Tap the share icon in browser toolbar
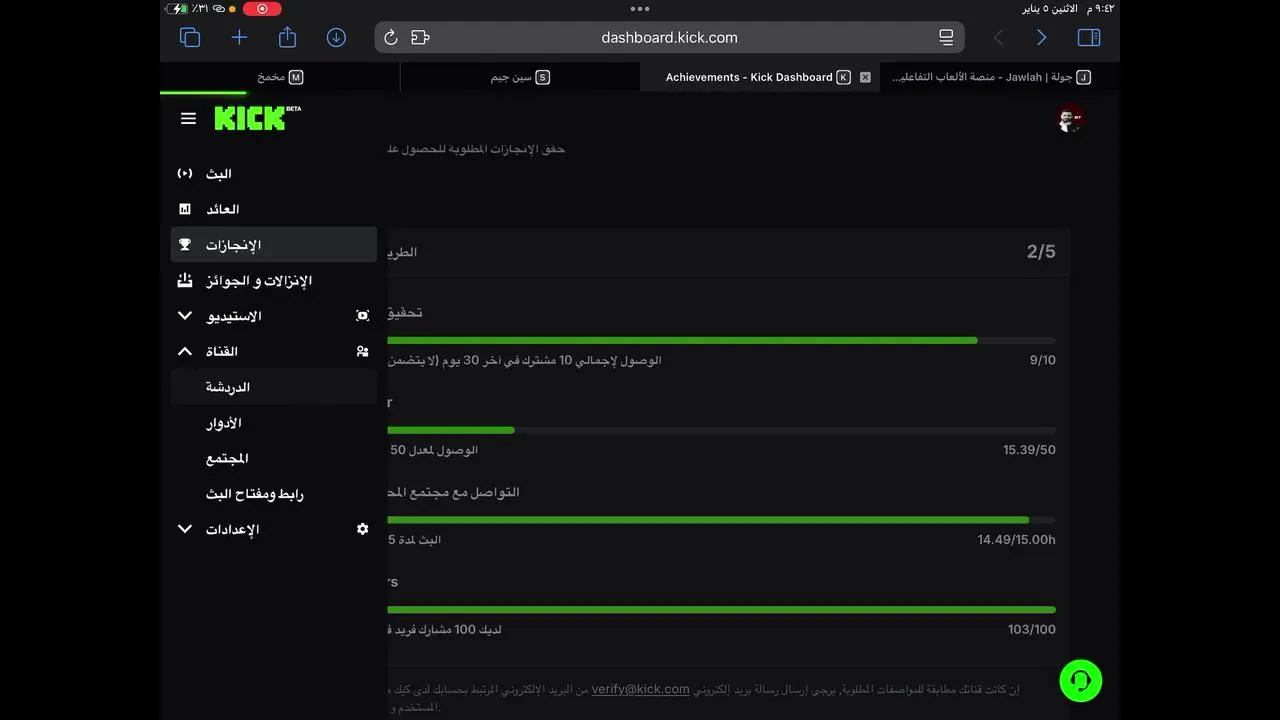The width and height of the screenshot is (1280, 720). click(x=287, y=37)
